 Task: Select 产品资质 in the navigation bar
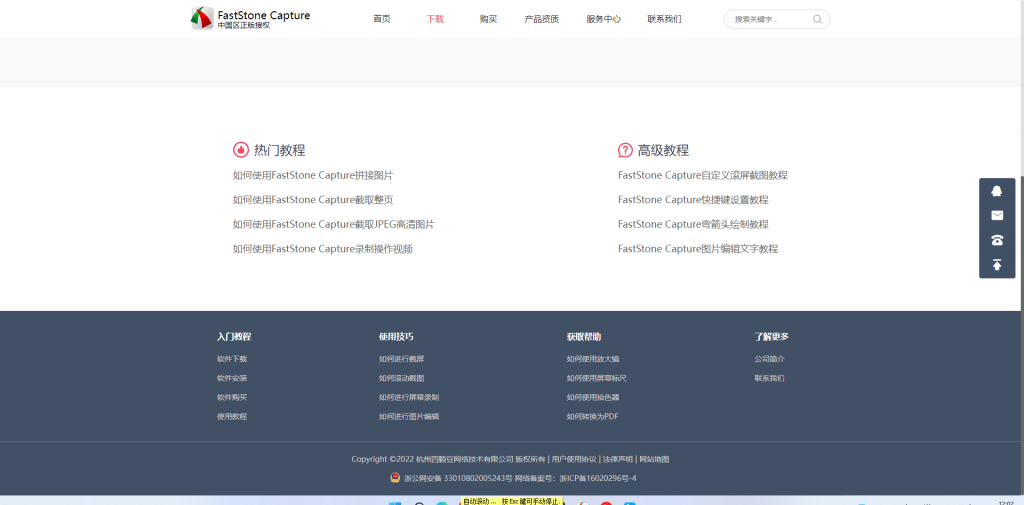click(541, 19)
